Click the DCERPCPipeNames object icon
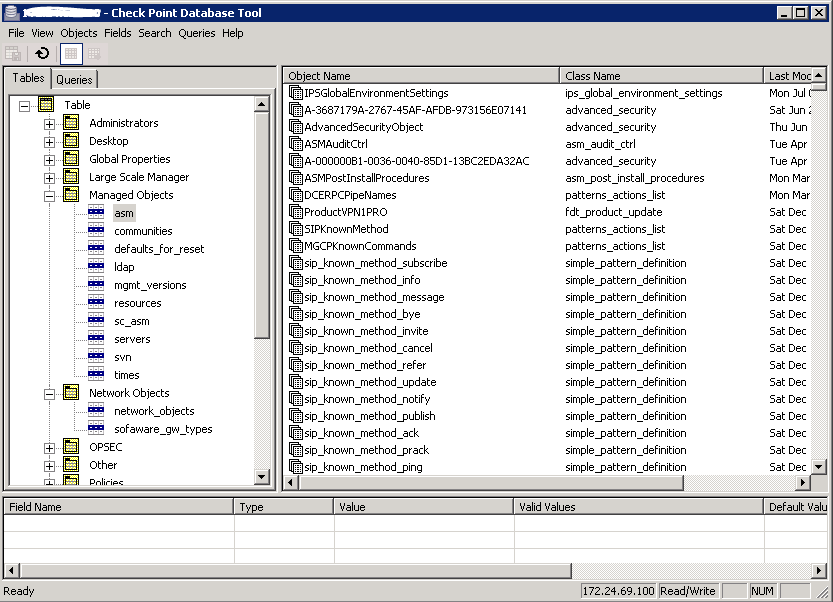Viewport: 833px width, 602px height. coord(295,195)
